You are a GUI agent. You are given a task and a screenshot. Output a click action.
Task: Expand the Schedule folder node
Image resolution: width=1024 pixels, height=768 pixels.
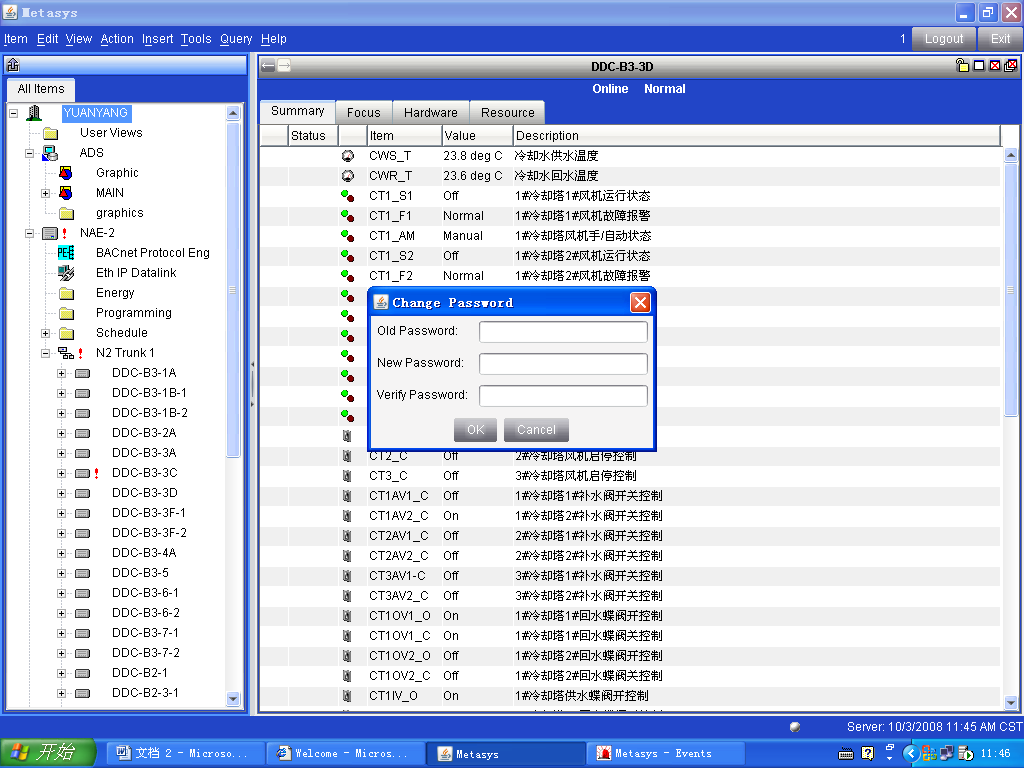tap(45, 333)
